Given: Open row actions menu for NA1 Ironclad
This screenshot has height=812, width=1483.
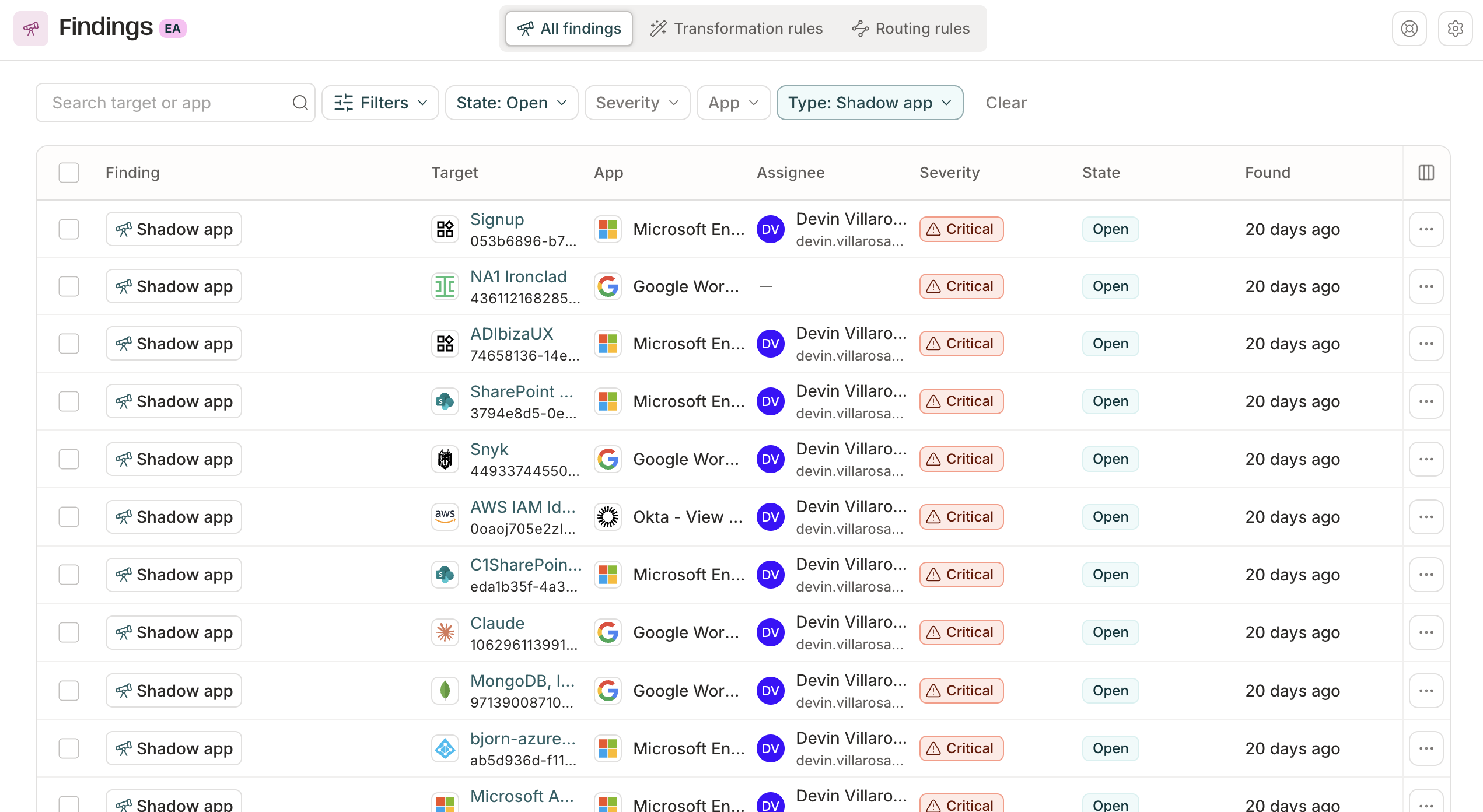Looking at the screenshot, I should click(x=1426, y=286).
